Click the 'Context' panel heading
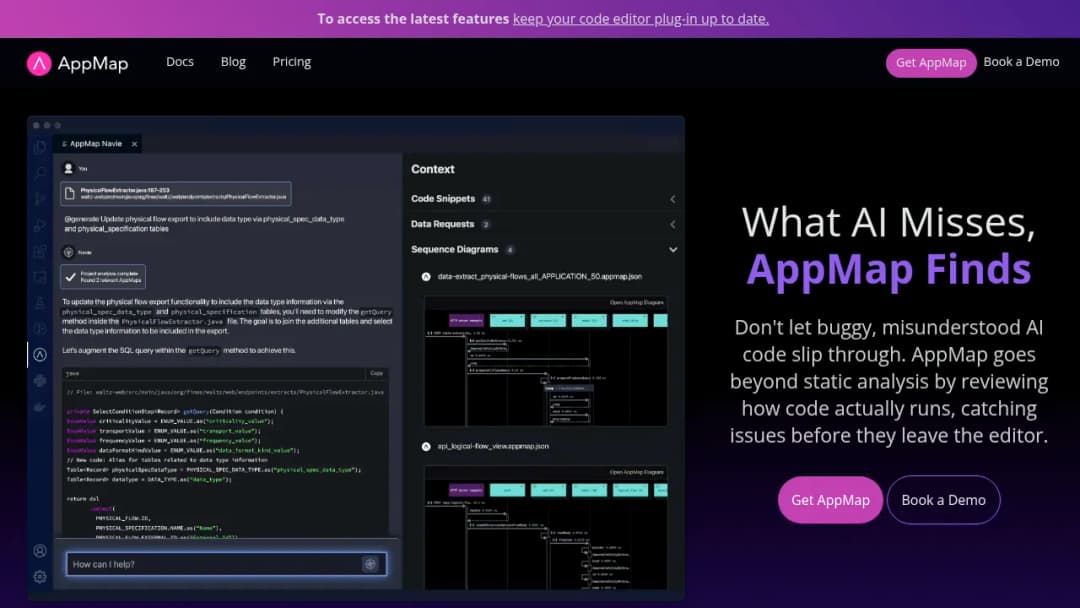Viewport: 1080px width, 608px height. [x=433, y=169]
